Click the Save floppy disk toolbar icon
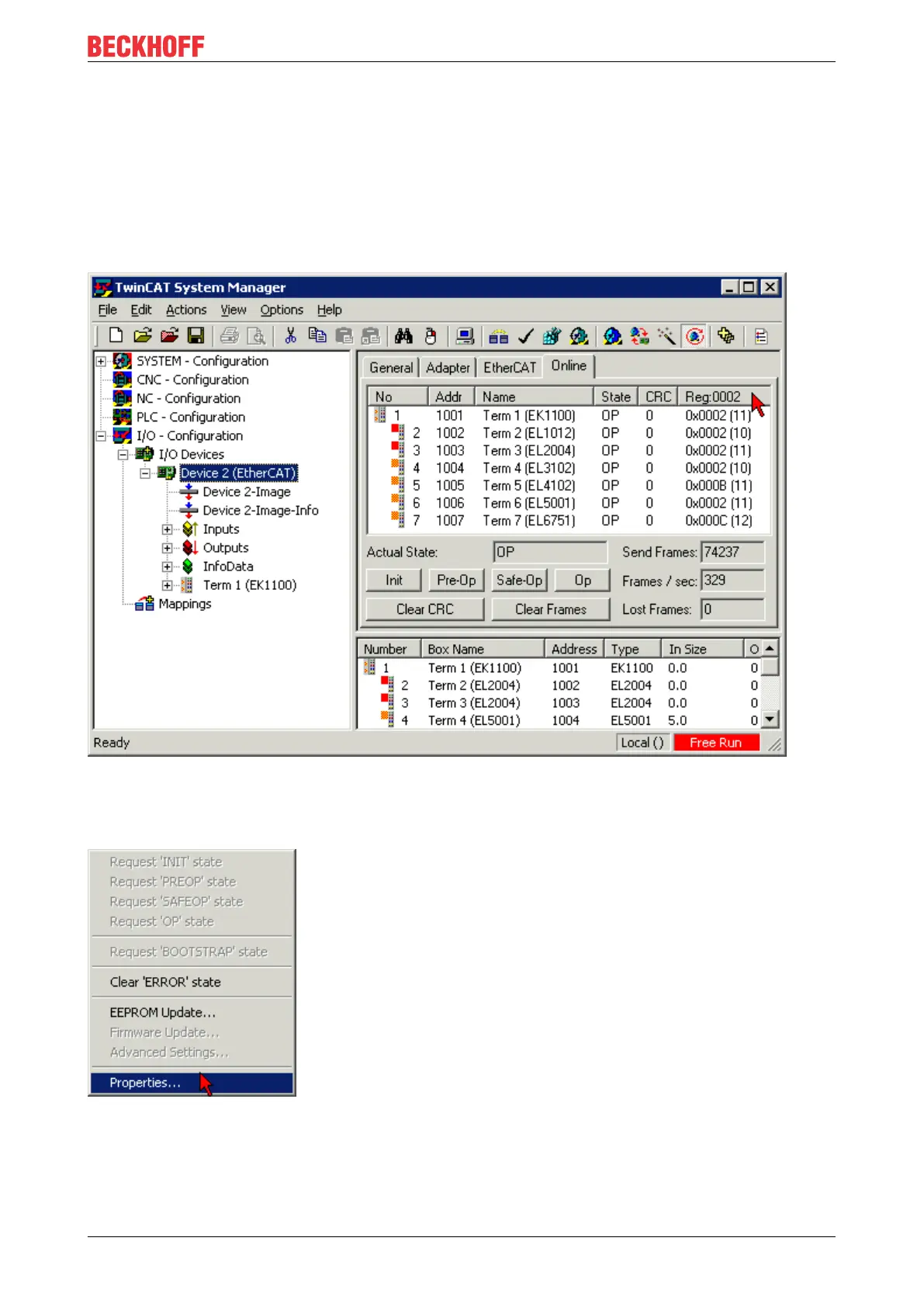The width and height of the screenshot is (924, 1307). click(196, 336)
